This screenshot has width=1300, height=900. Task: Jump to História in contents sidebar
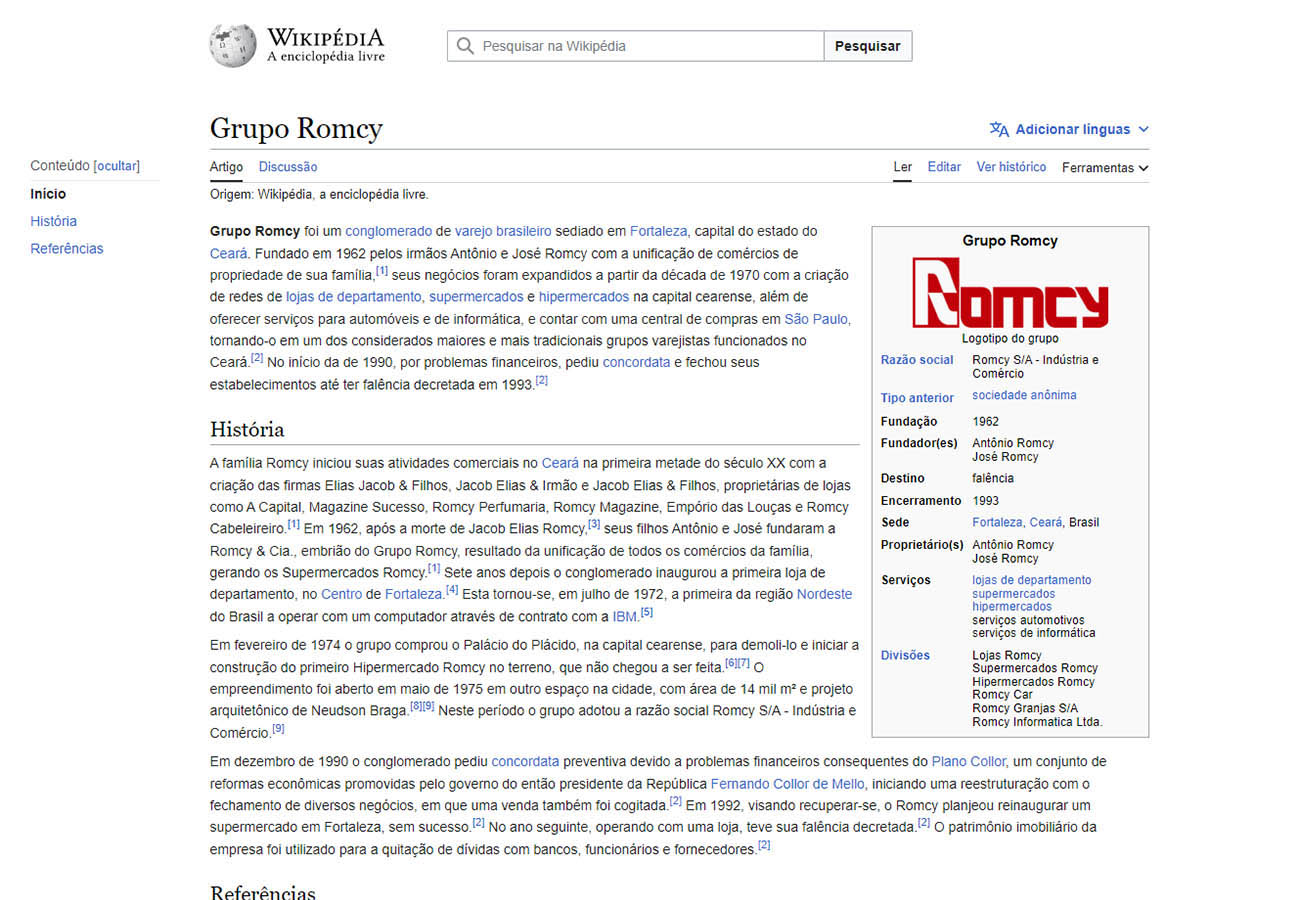click(x=53, y=221)
